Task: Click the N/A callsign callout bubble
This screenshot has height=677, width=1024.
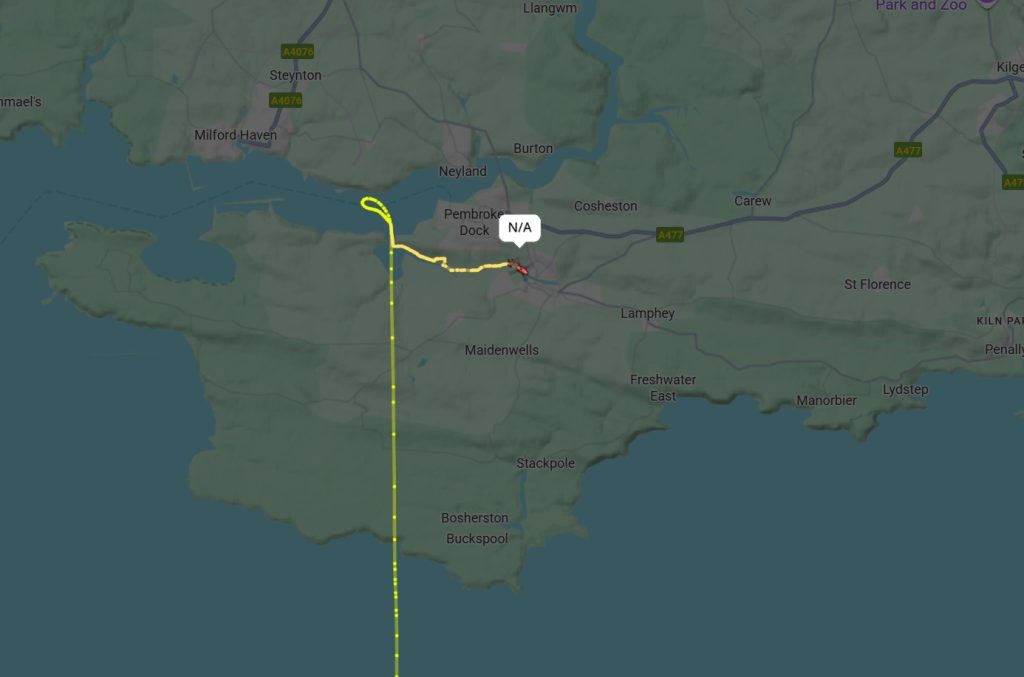Action: tap(520, 228)
